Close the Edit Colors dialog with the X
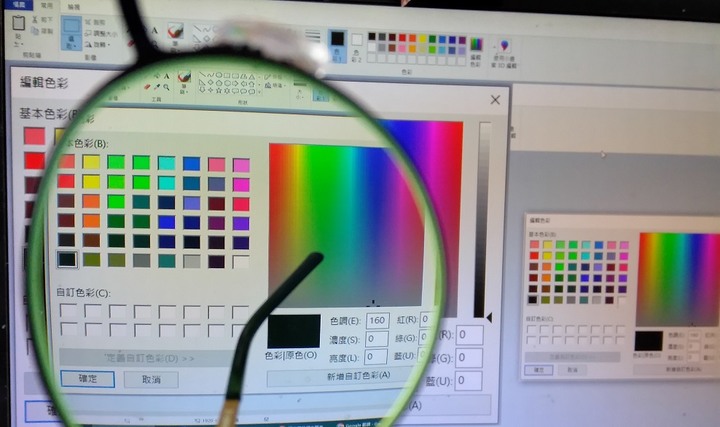720x427 pixels. (495, 100)
